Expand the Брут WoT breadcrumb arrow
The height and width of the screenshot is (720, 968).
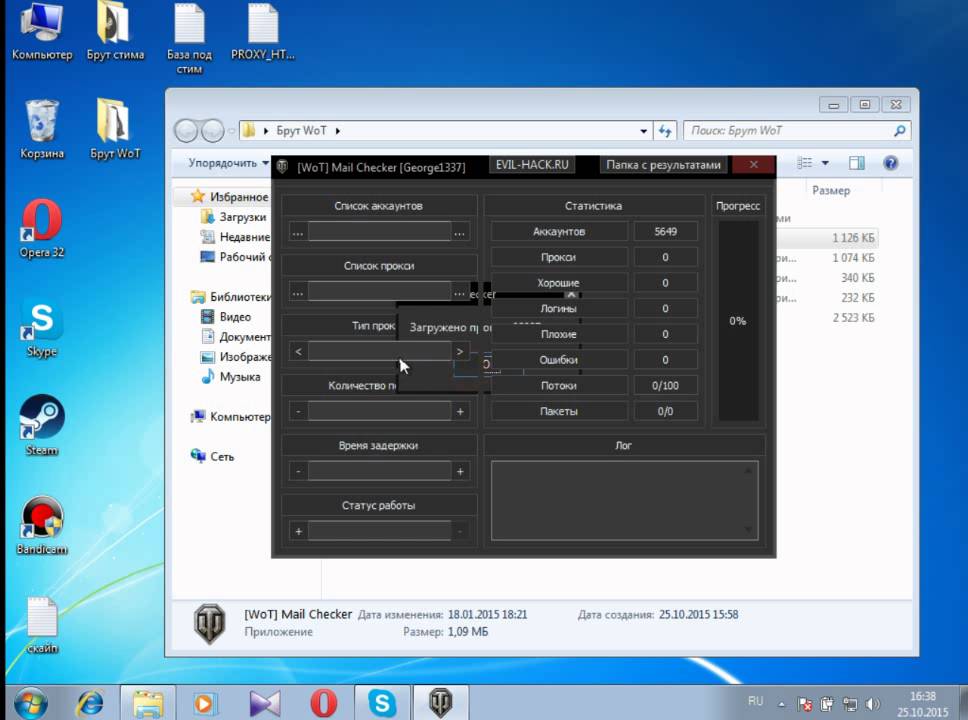338,131
